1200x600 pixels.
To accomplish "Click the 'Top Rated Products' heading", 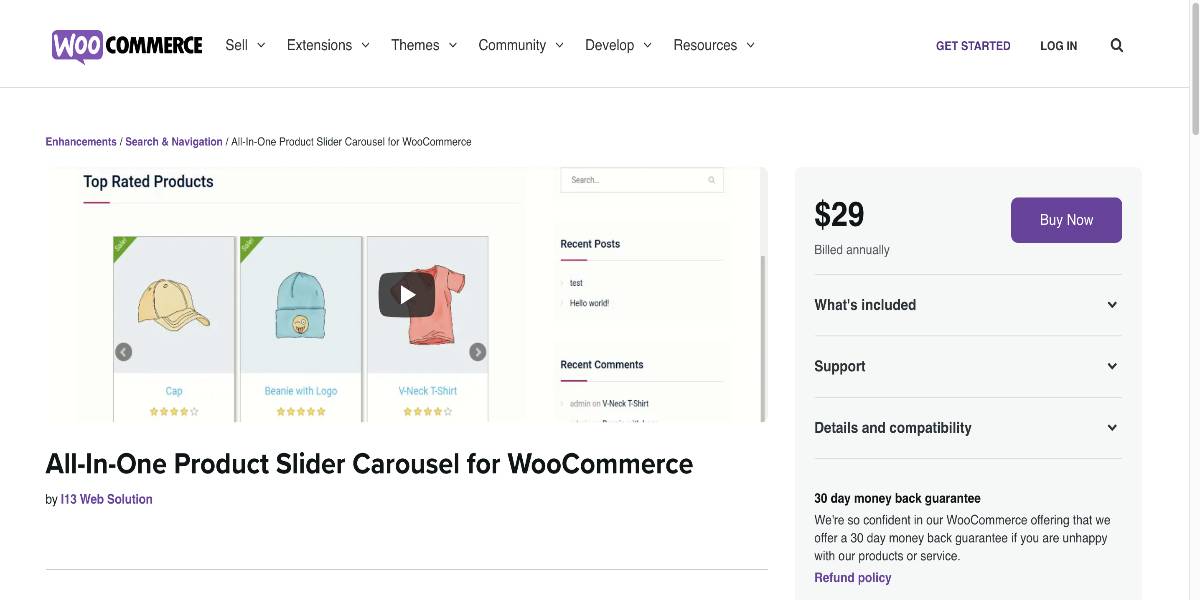I will tap(148, 181).
